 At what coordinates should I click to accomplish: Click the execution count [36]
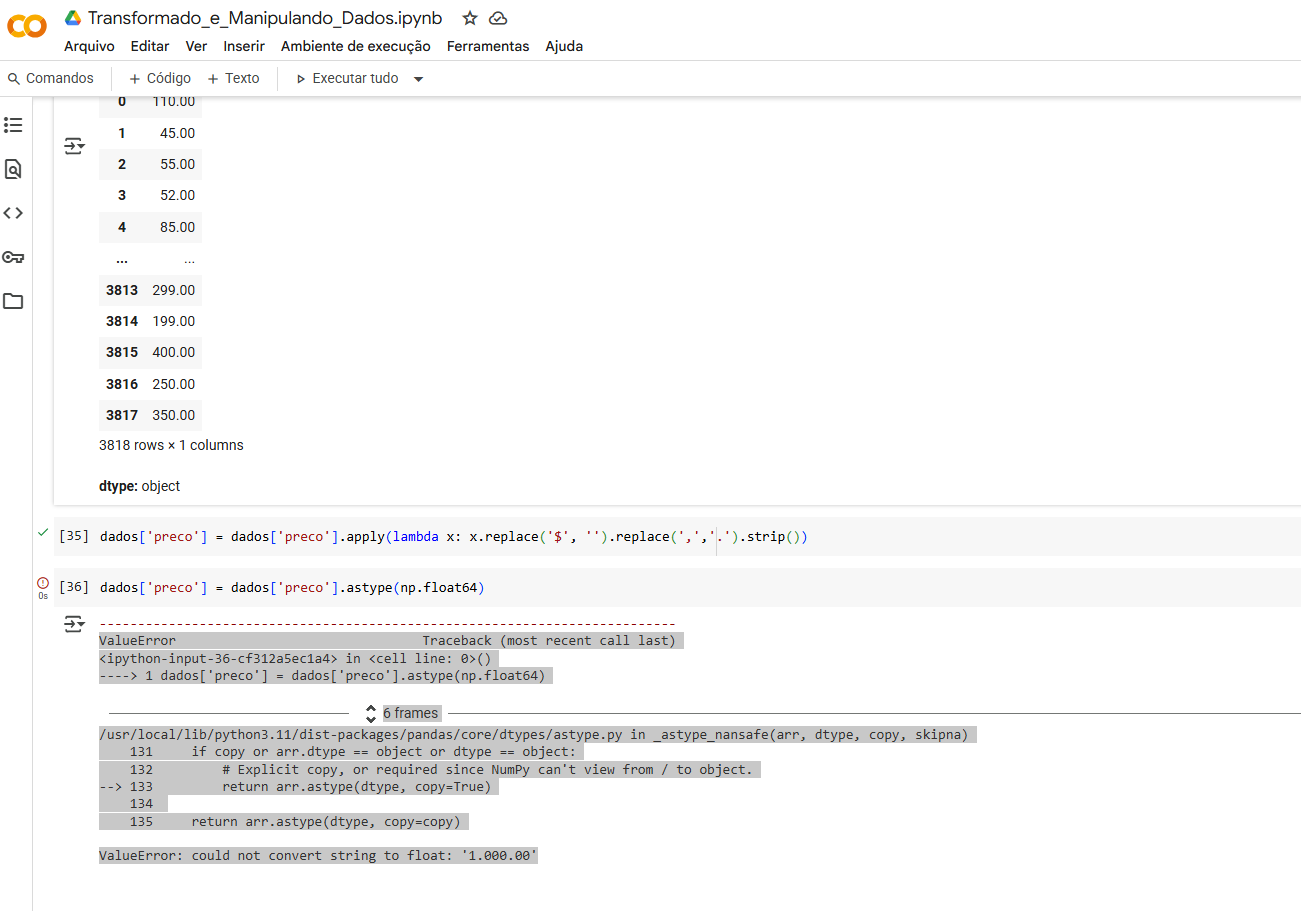(x=74, y=587)
